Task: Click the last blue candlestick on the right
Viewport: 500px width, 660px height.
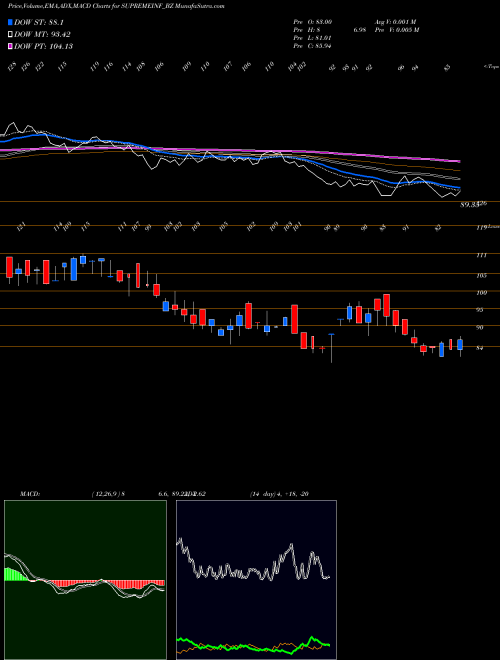Action: 460,345
